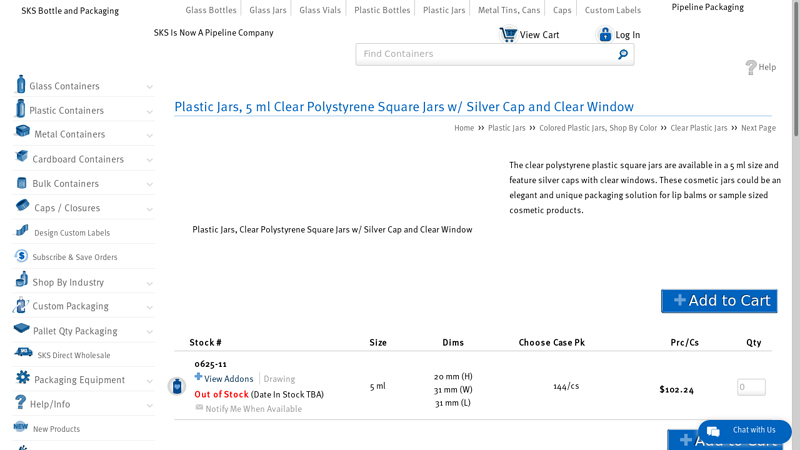Expand the Shop By Industry section
The width and height of the screenshot is (800, 450).
[149, 283]
